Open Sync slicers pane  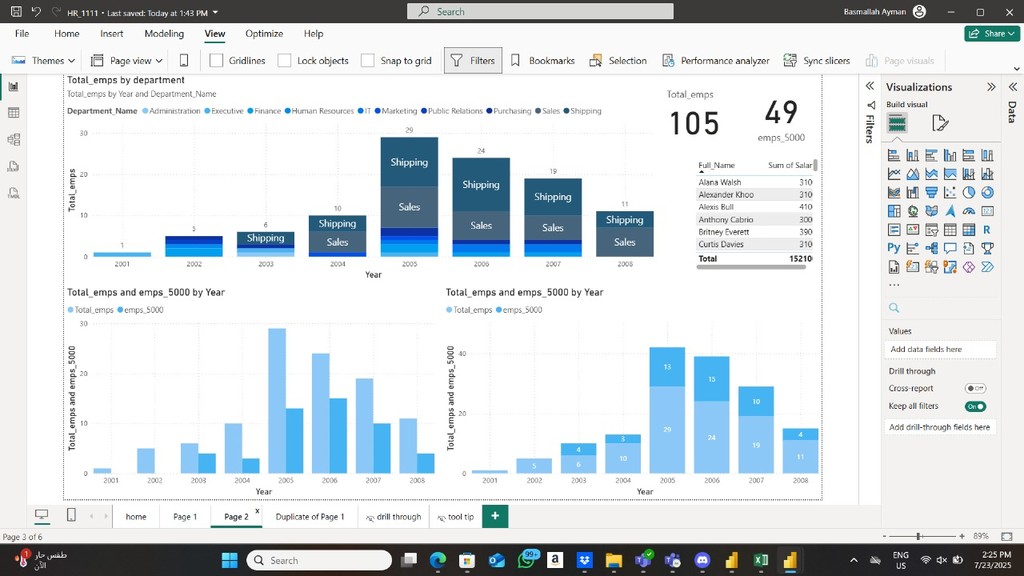pyautogui.click(x=790, y=60)
